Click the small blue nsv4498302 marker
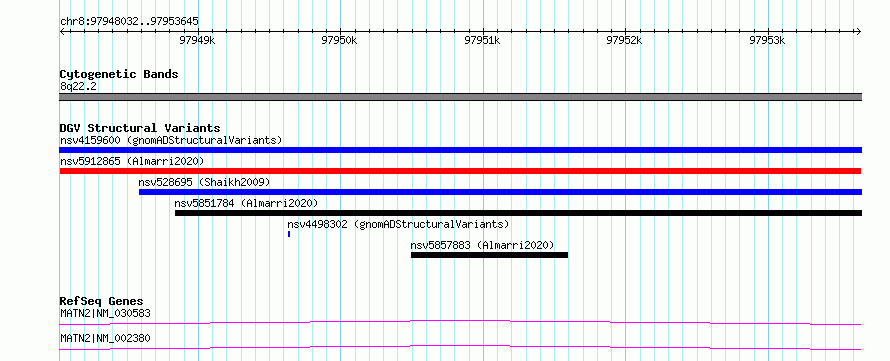 click(289, 234)
